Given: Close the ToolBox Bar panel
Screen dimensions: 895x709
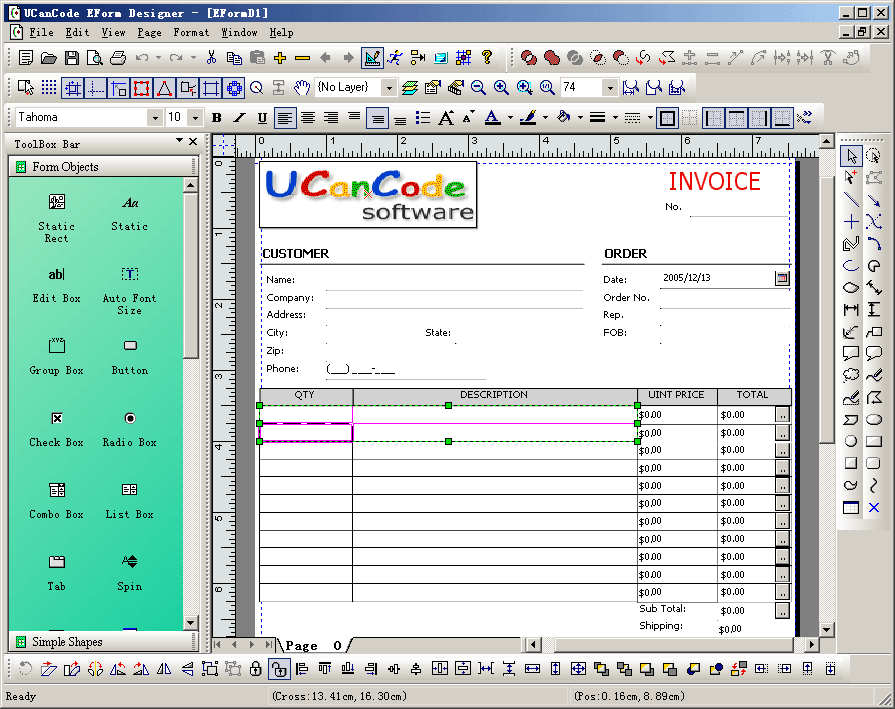Looking at the screenshot, I should click(x=193, y=141).
